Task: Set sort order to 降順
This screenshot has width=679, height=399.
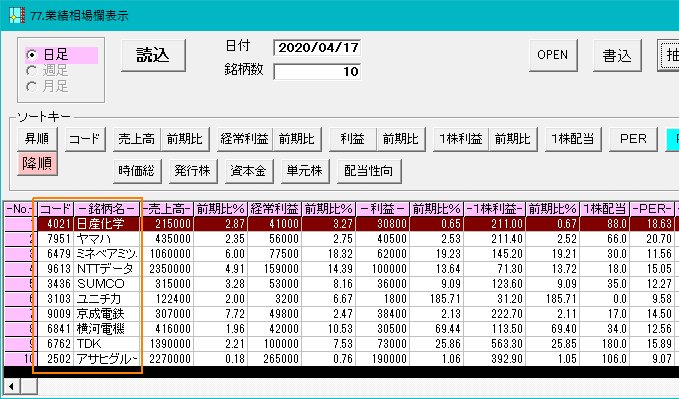Action: tap(37, 164)
